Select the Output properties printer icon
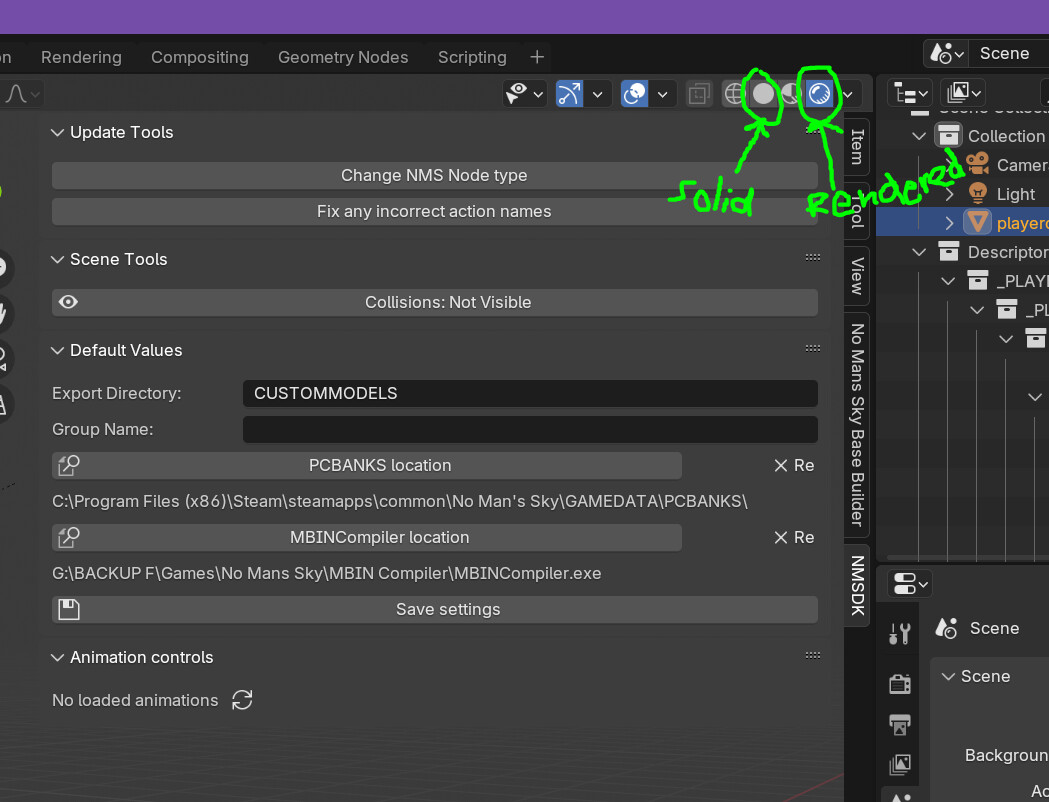 (899, 724)
